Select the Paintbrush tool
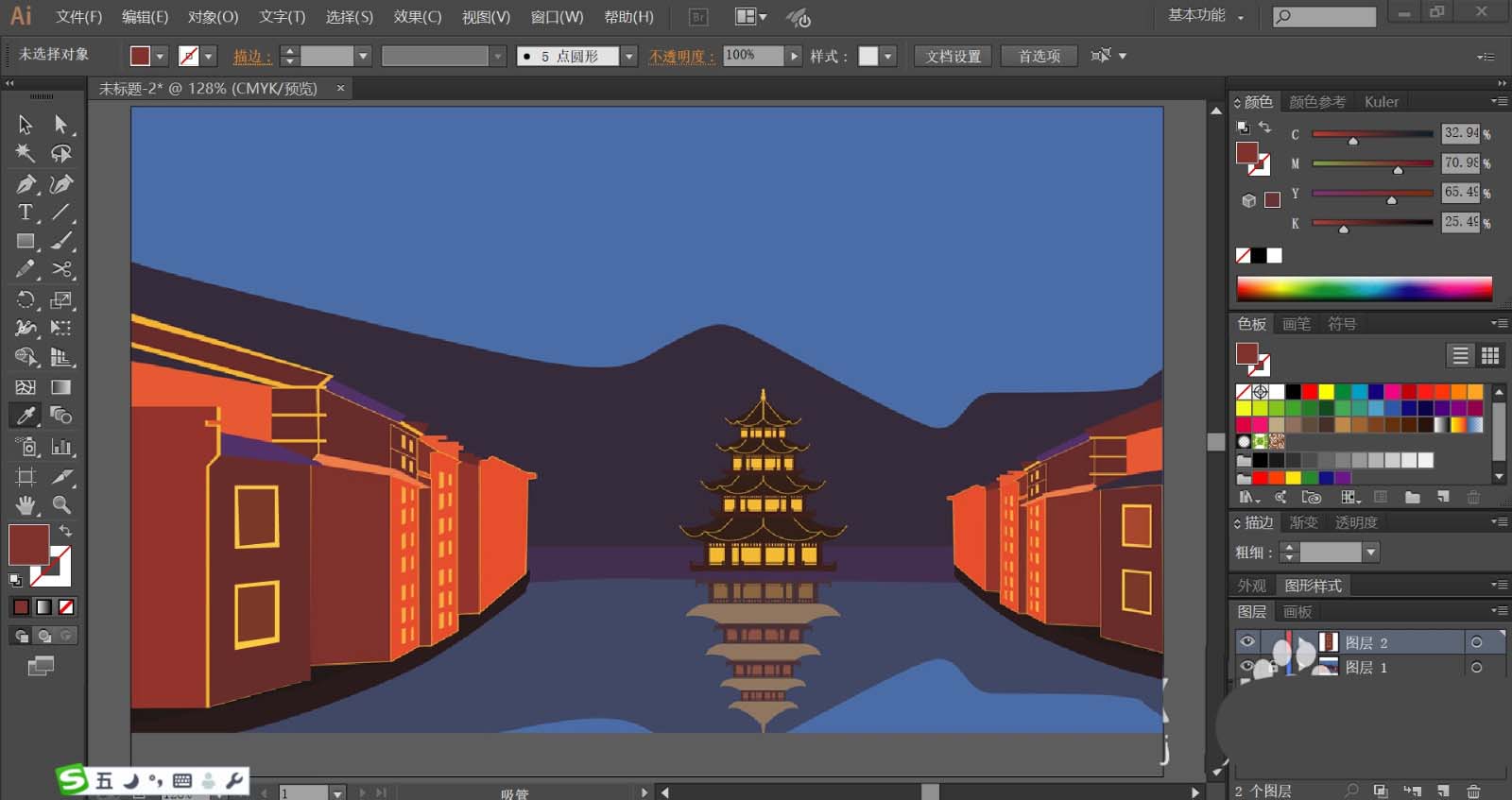Screen dimensions: 1512x800 pos(61,241)
